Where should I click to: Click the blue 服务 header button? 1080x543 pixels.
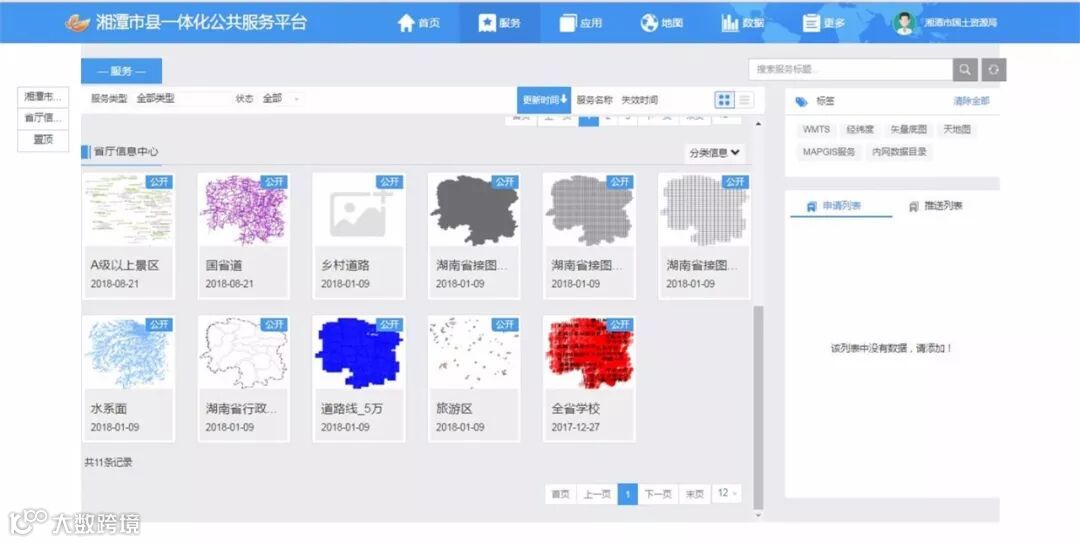pyautogui.click(x=121, y=71)
